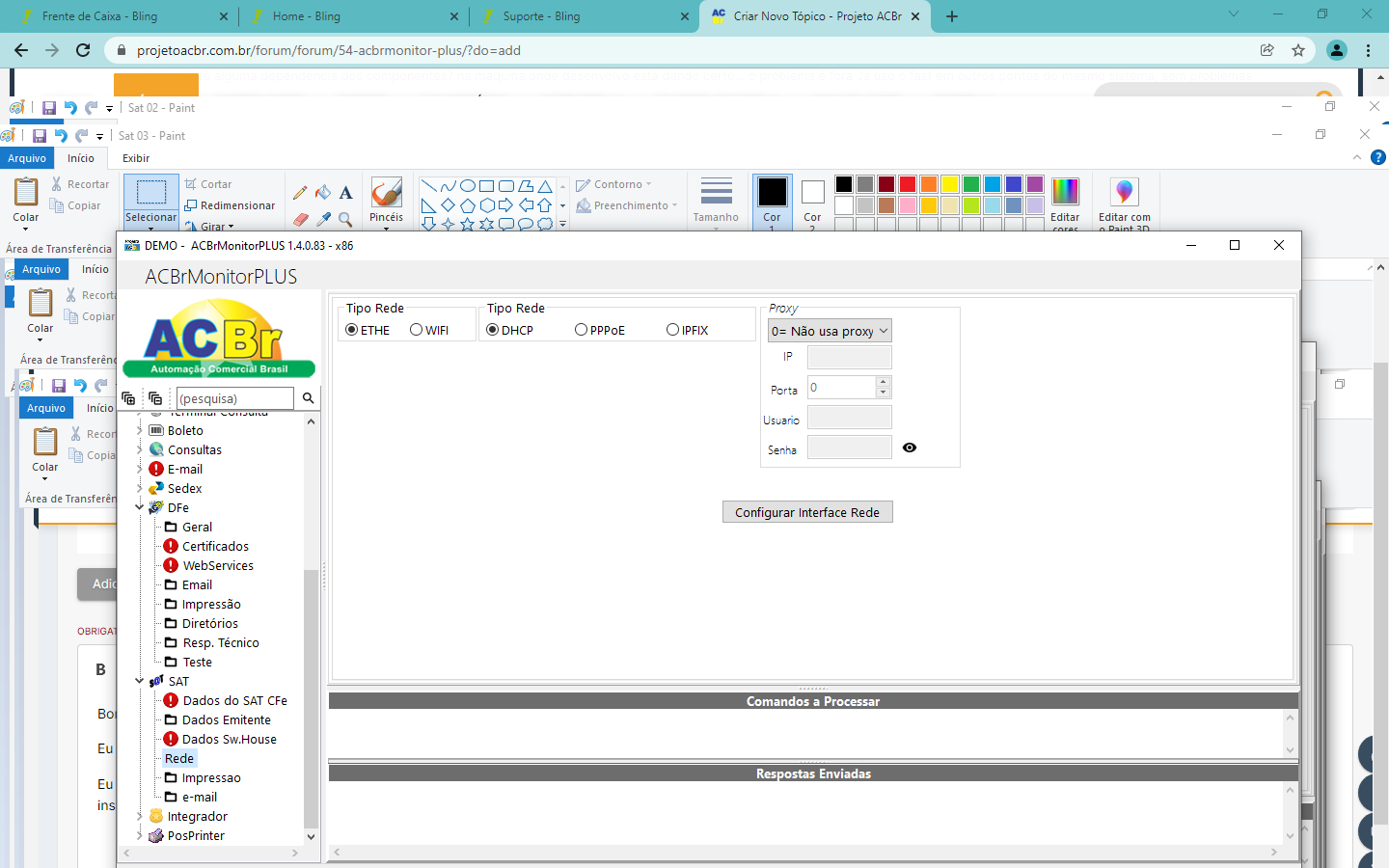Select Dados Emitente tree item

click(226, 719)
